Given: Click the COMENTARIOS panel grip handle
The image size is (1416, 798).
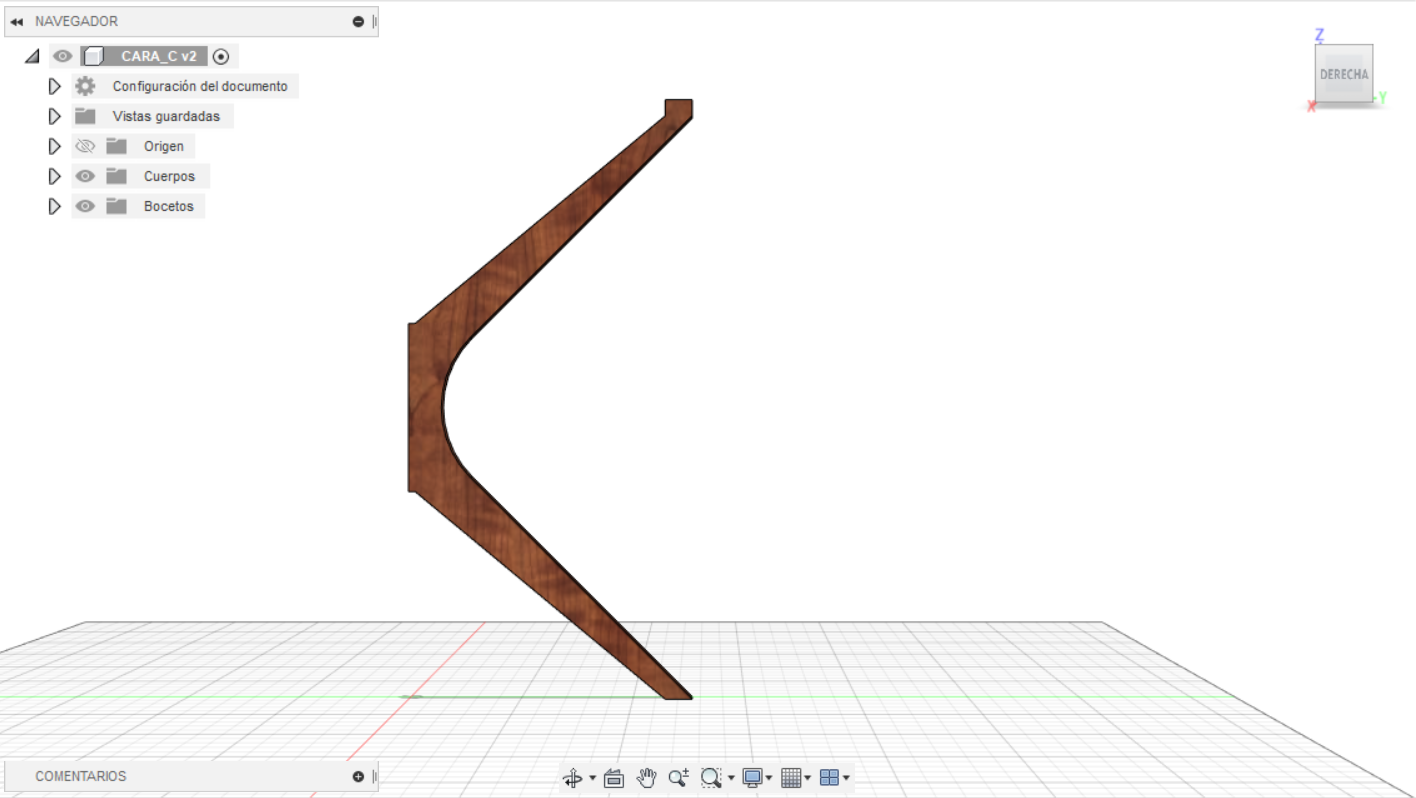Looking at the screenshot, I should 374,776.
